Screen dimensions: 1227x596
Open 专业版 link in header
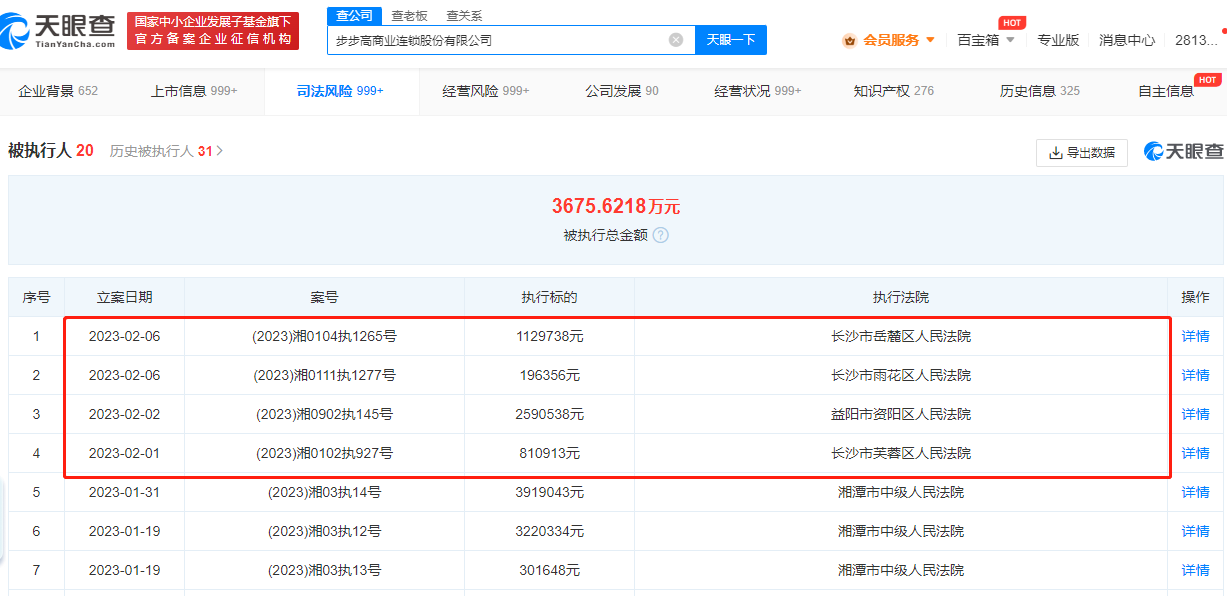pos(1058,40)
